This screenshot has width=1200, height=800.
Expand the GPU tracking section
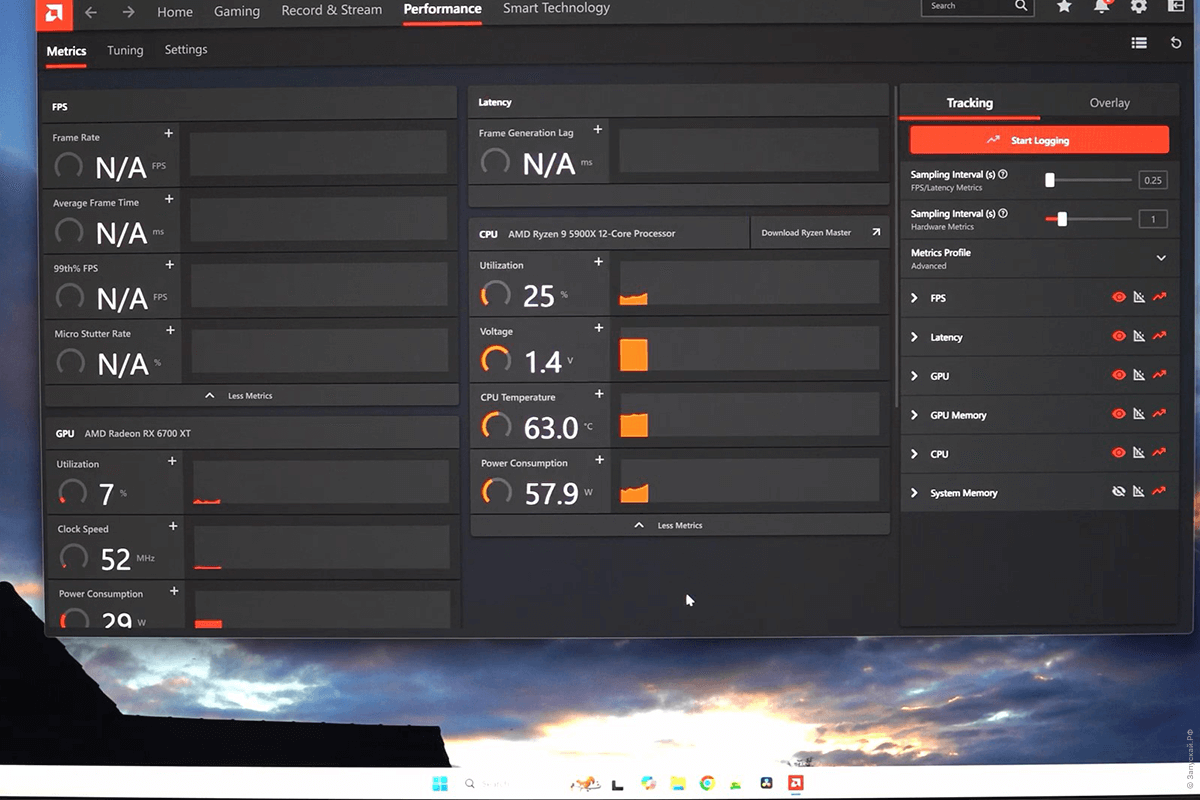tap(914, 376)
